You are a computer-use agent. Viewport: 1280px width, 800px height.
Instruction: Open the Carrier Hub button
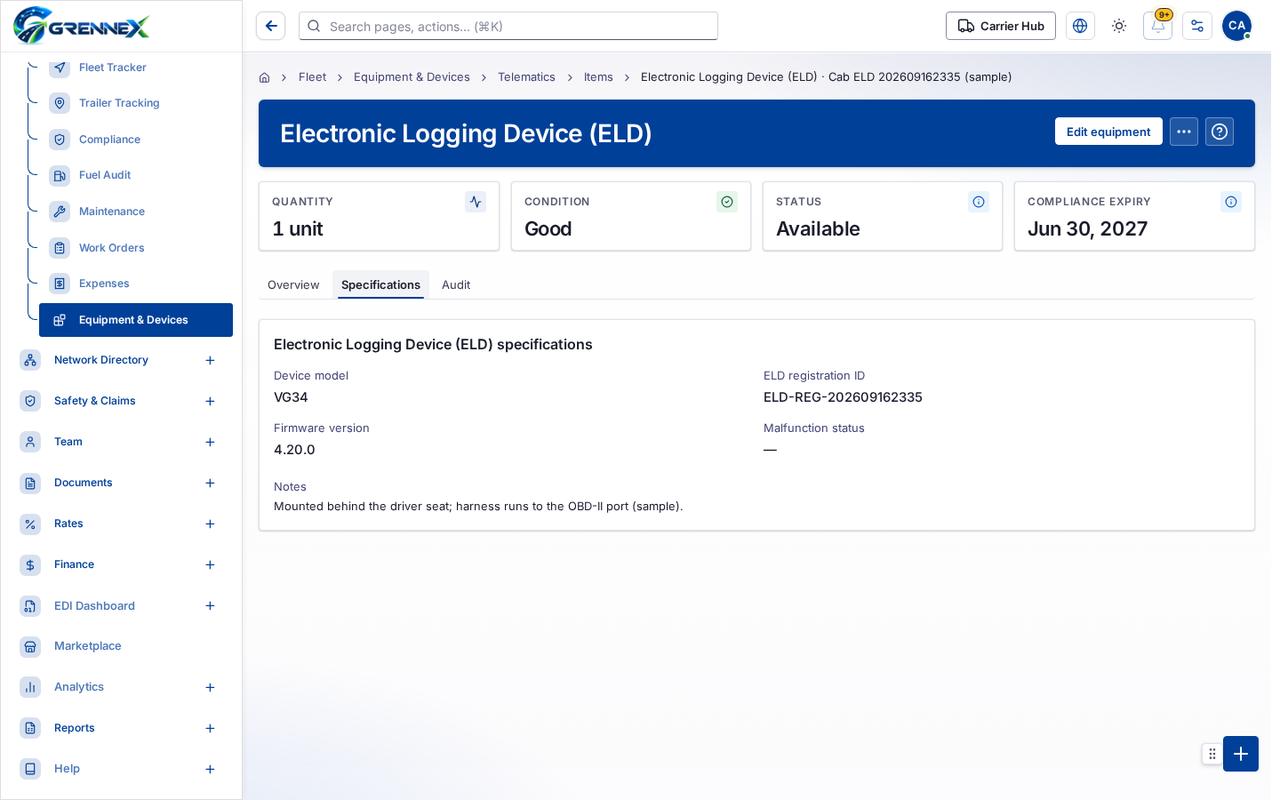coord(1001,26)
